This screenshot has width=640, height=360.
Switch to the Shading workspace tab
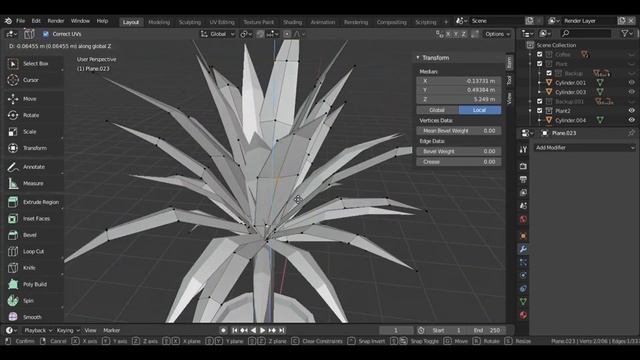[x=293, y=22]
